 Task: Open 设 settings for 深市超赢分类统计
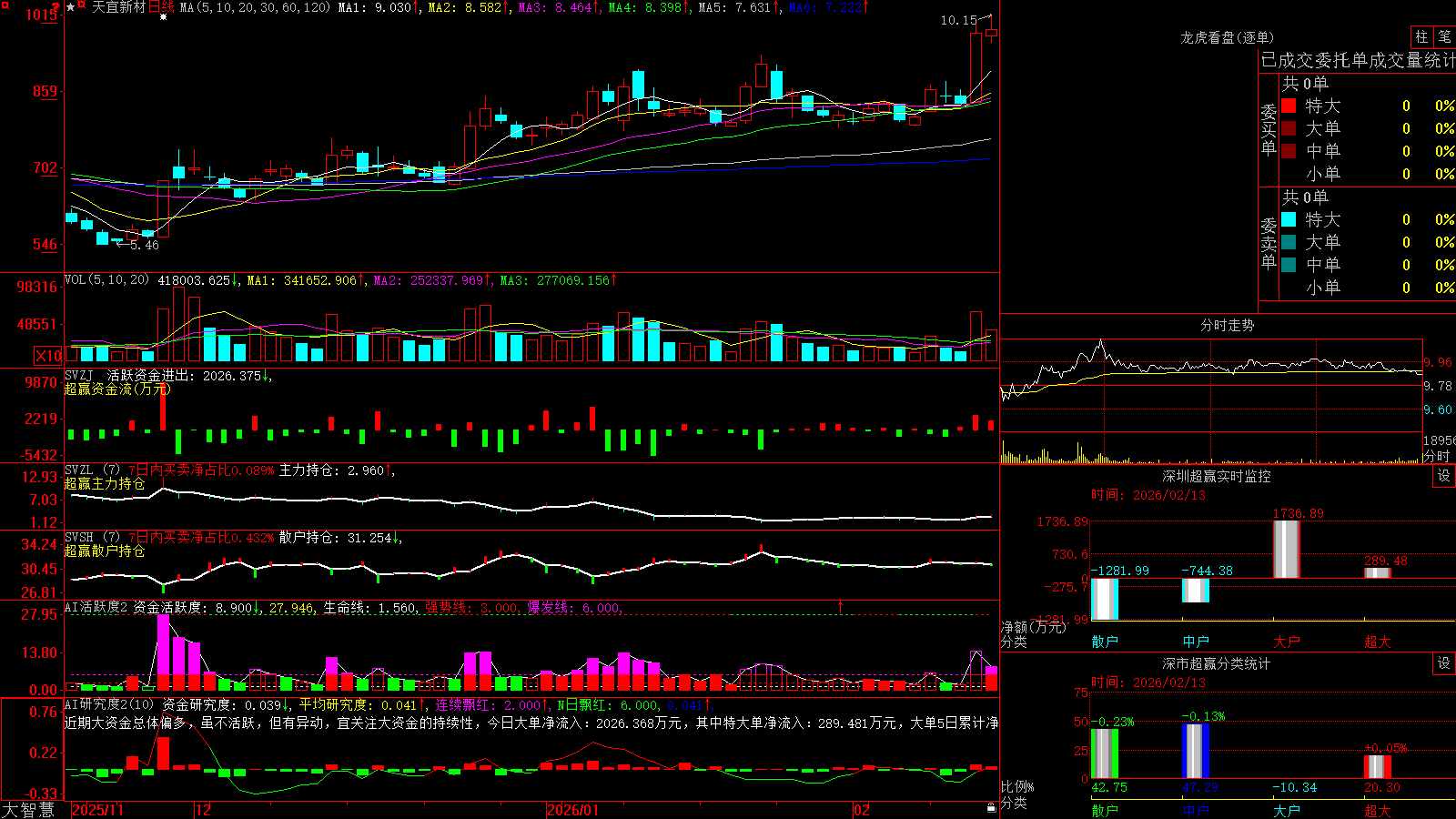1444,663
